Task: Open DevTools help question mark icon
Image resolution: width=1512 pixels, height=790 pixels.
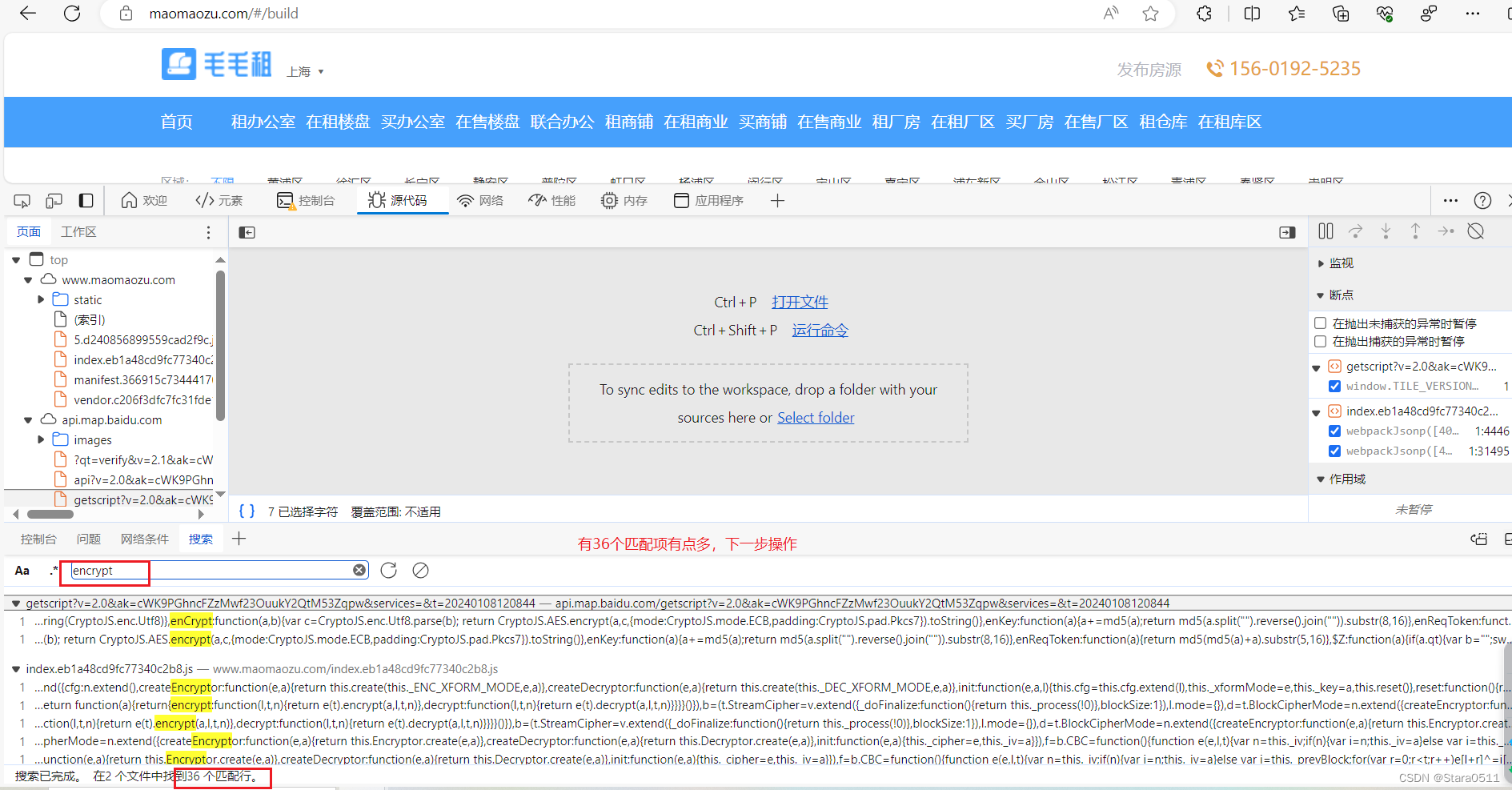Action: coord(1482,200)
